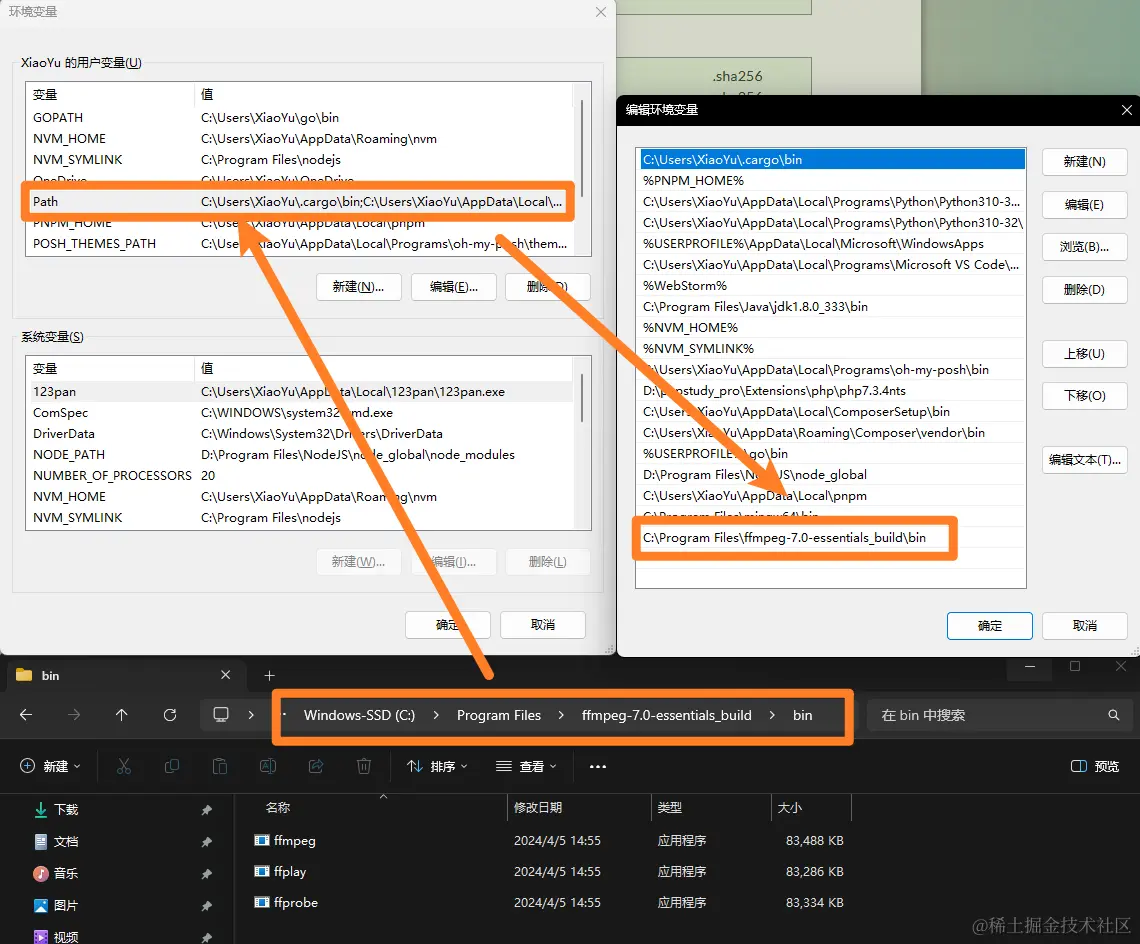The image size is (1140, 944).
Task: Select the %WebStorm% path entry
Action: click(830, 286)
